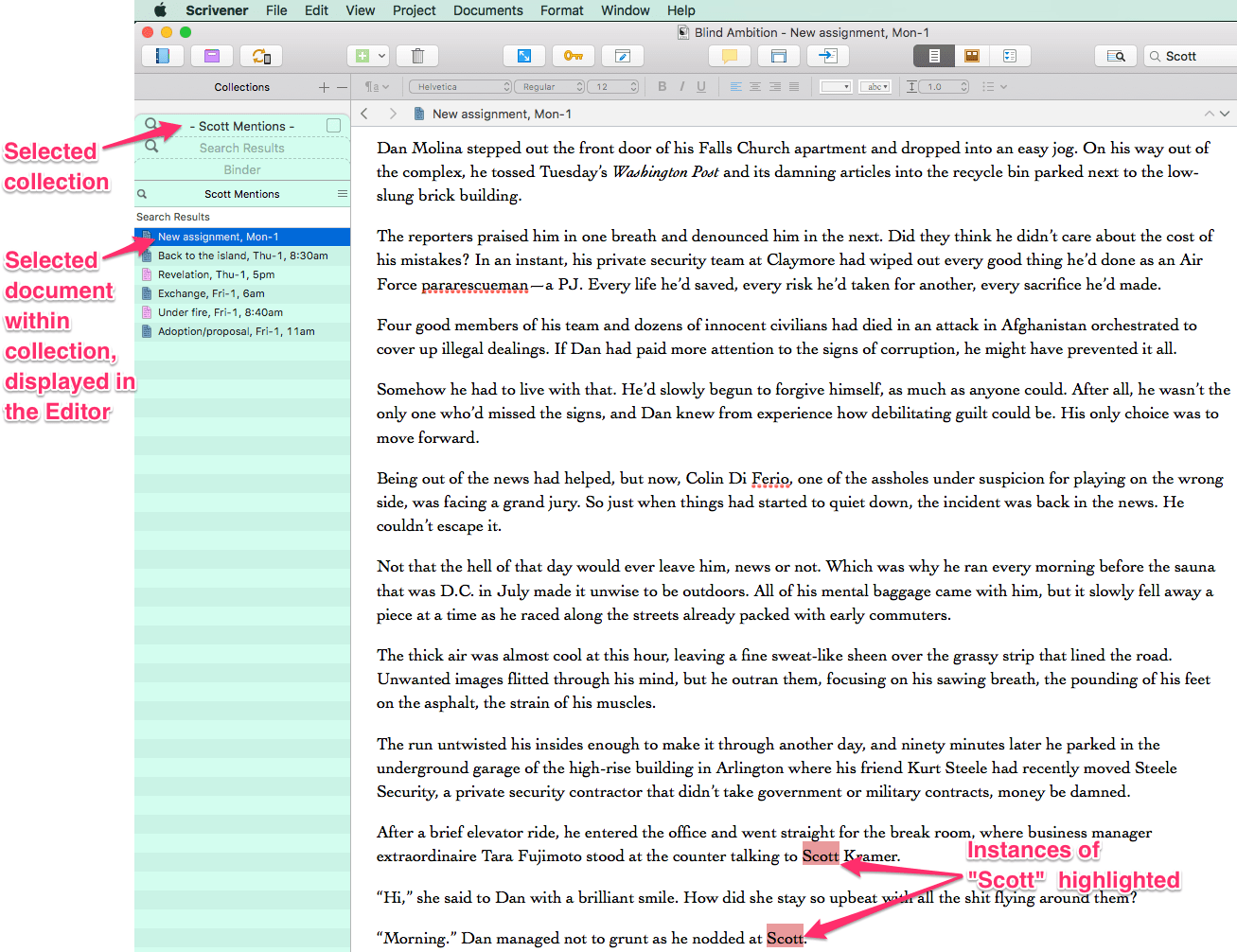
Task: Select the Binder collection tab
Action: coord(242,169)
